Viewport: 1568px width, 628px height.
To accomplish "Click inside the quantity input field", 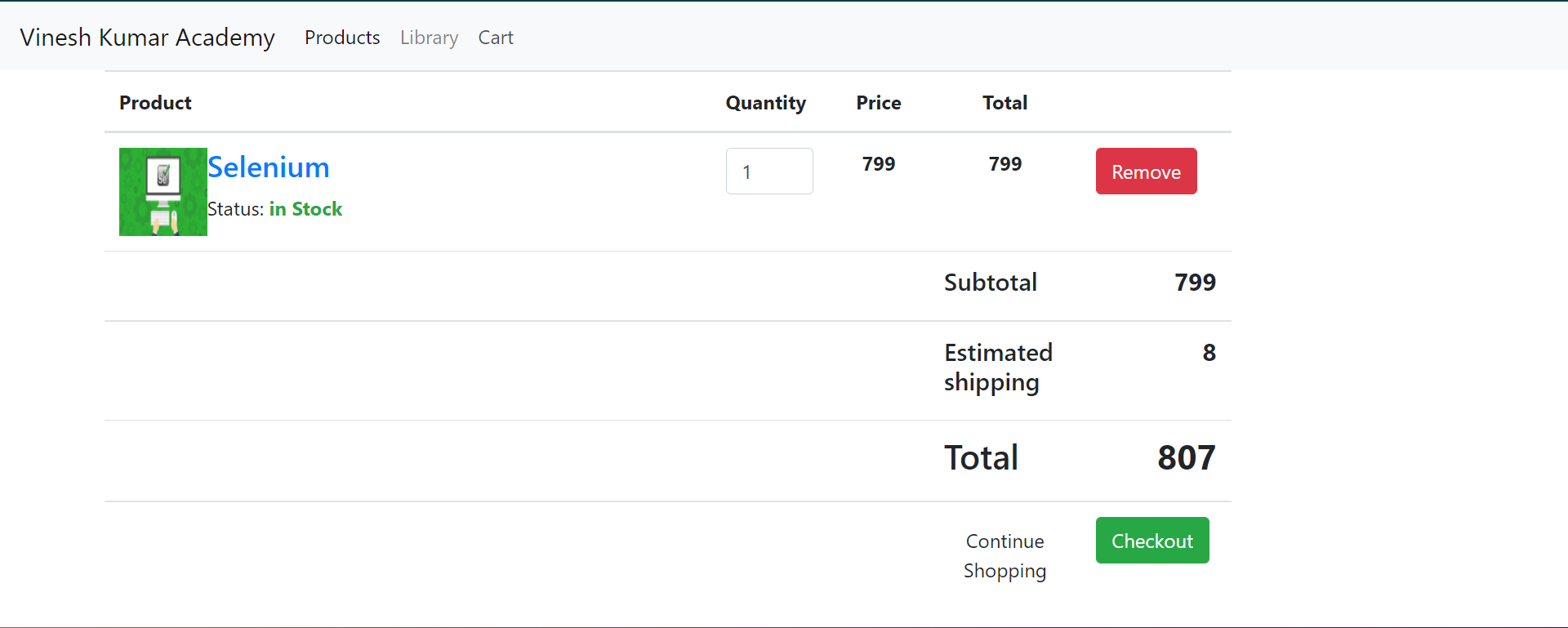I will tap(768, 171).
